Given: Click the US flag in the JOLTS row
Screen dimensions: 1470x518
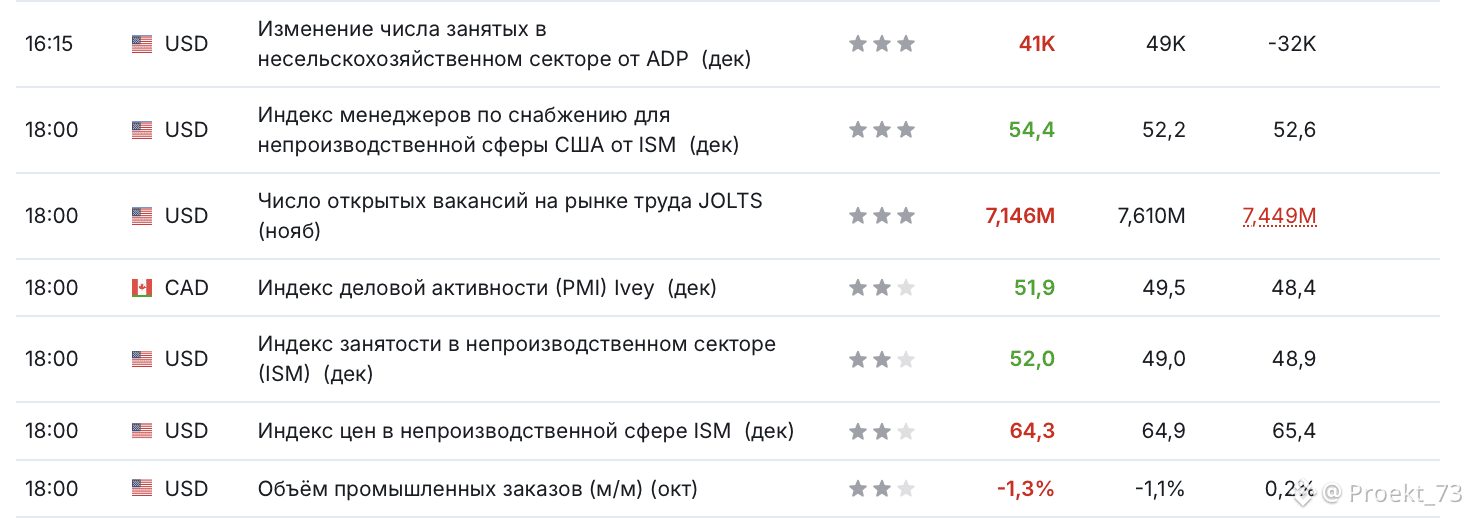Looking at the screenshot, I should [x=141, y=216].
